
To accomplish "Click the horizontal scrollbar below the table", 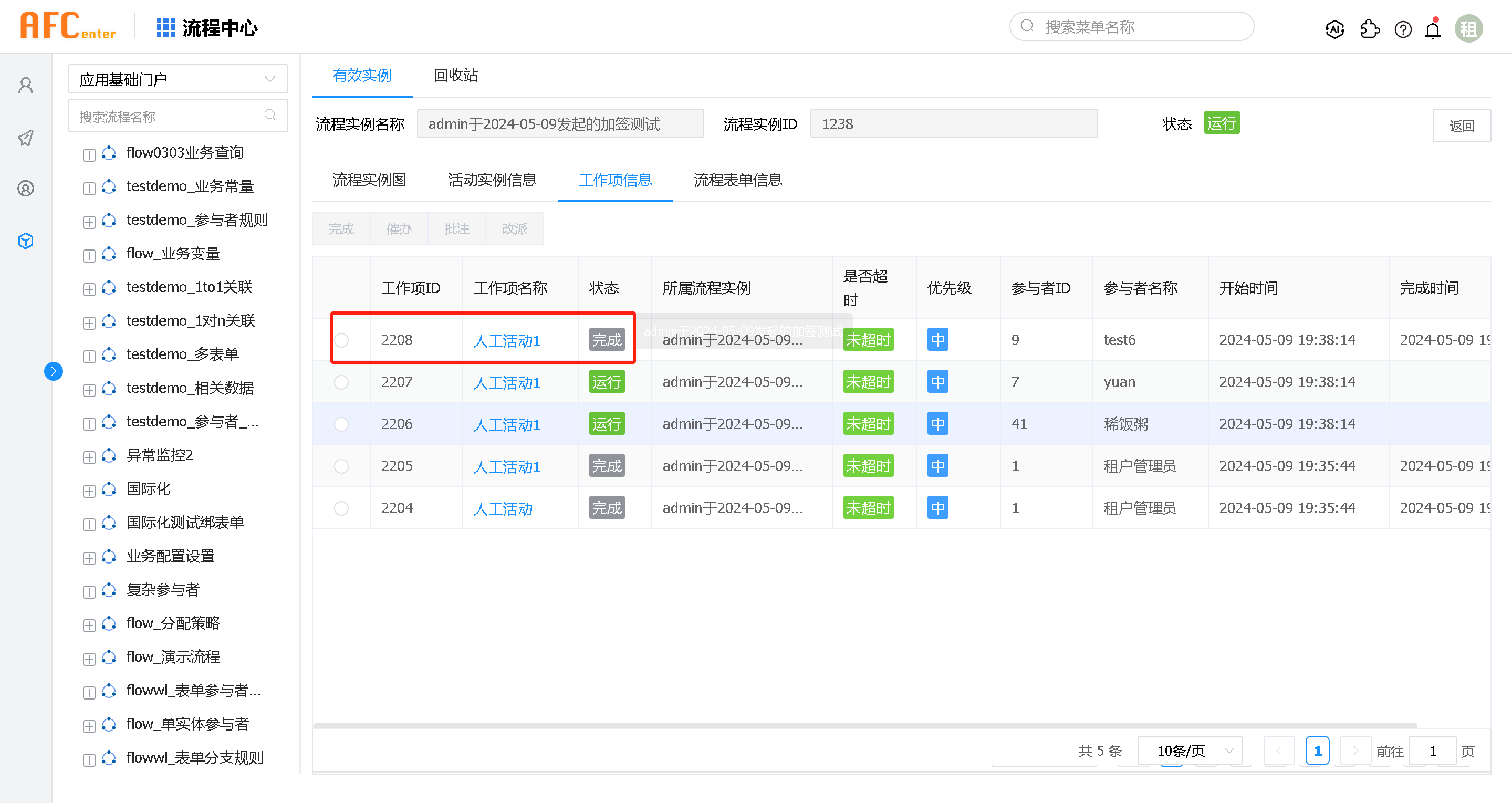I will coord(864,726).
